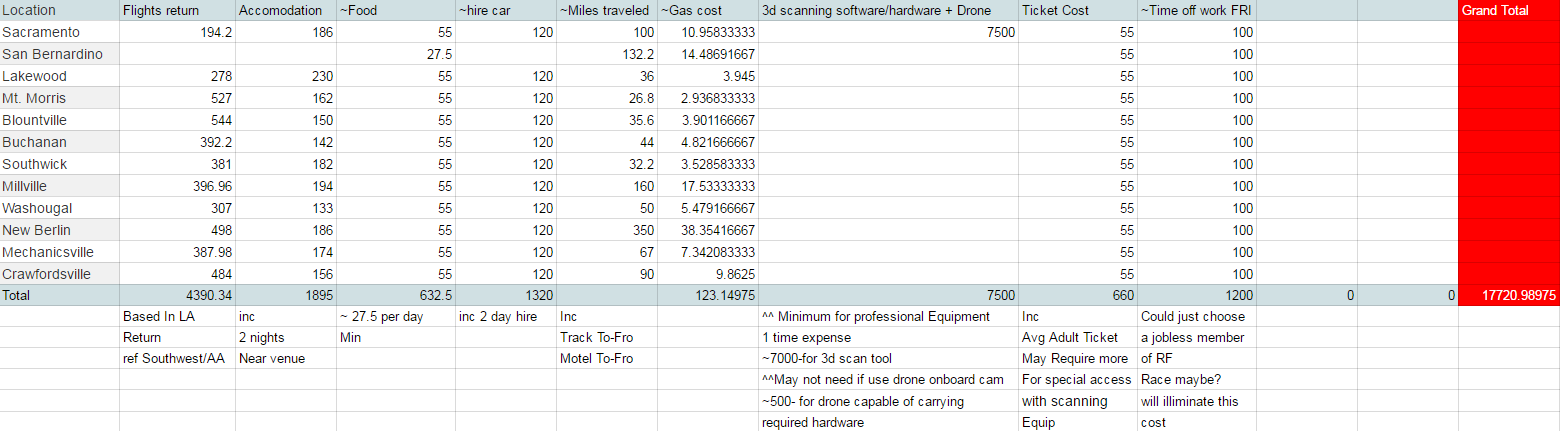Click New Berlin's miles traveled 350
This screenshot has width=1560, height=431.
click(x=608, y=230)
